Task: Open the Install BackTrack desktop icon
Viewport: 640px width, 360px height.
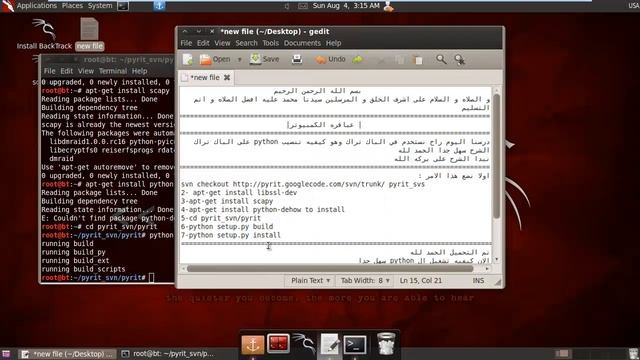Action: coord(44,34)
